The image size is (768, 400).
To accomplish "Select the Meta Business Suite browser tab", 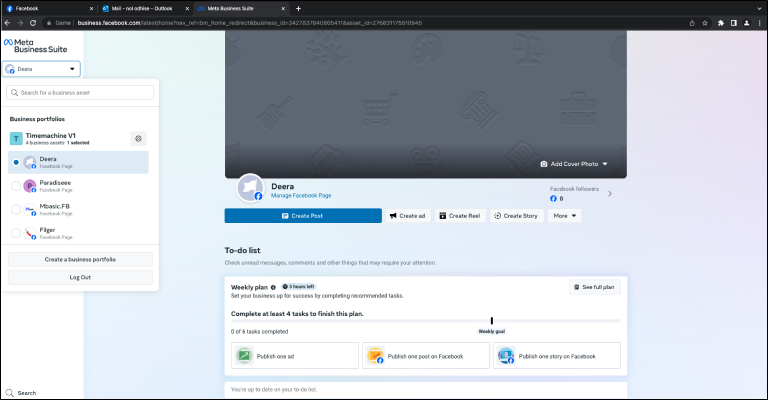I will coord(241,8).
